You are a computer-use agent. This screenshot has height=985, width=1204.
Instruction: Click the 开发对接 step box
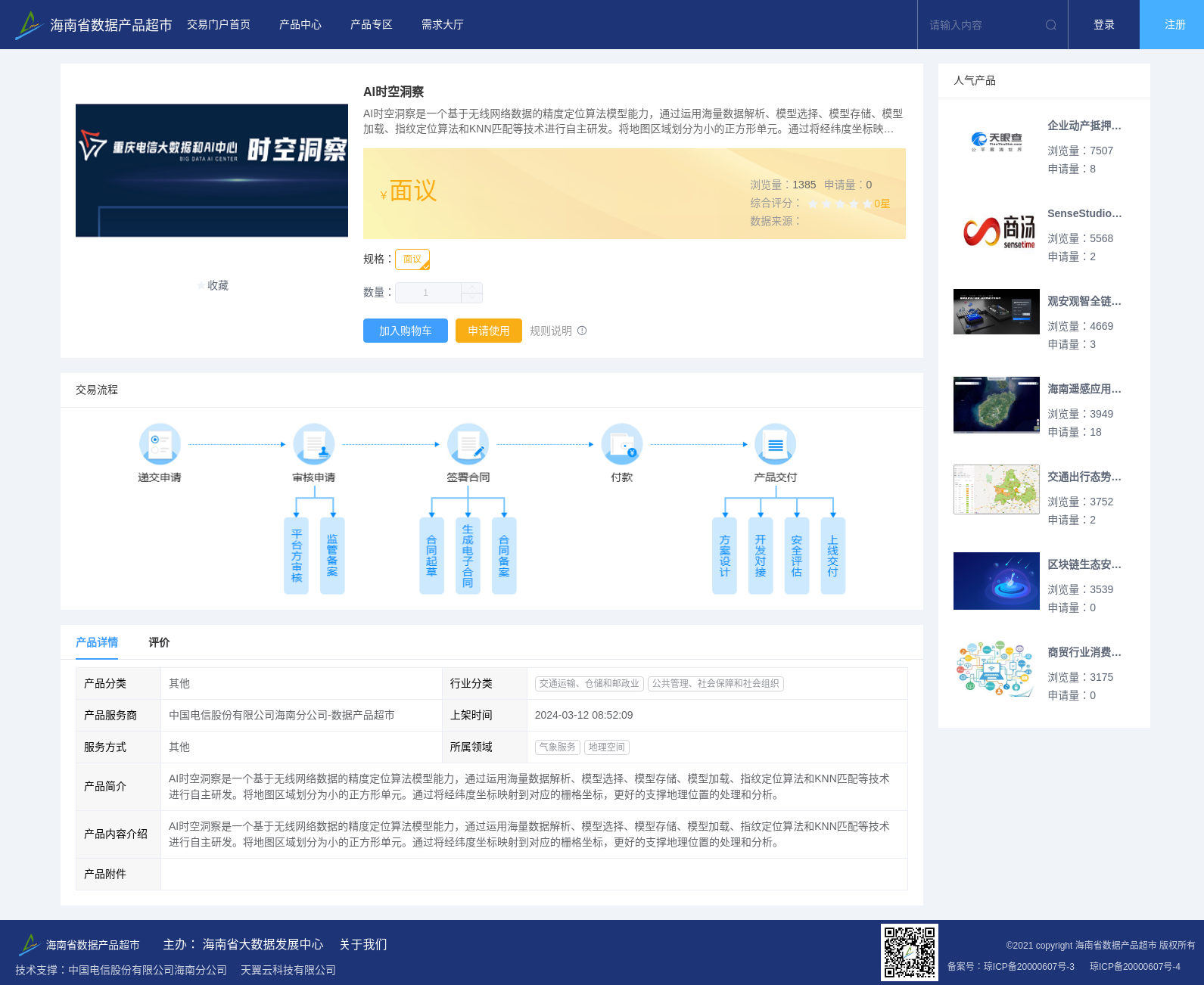761,556
